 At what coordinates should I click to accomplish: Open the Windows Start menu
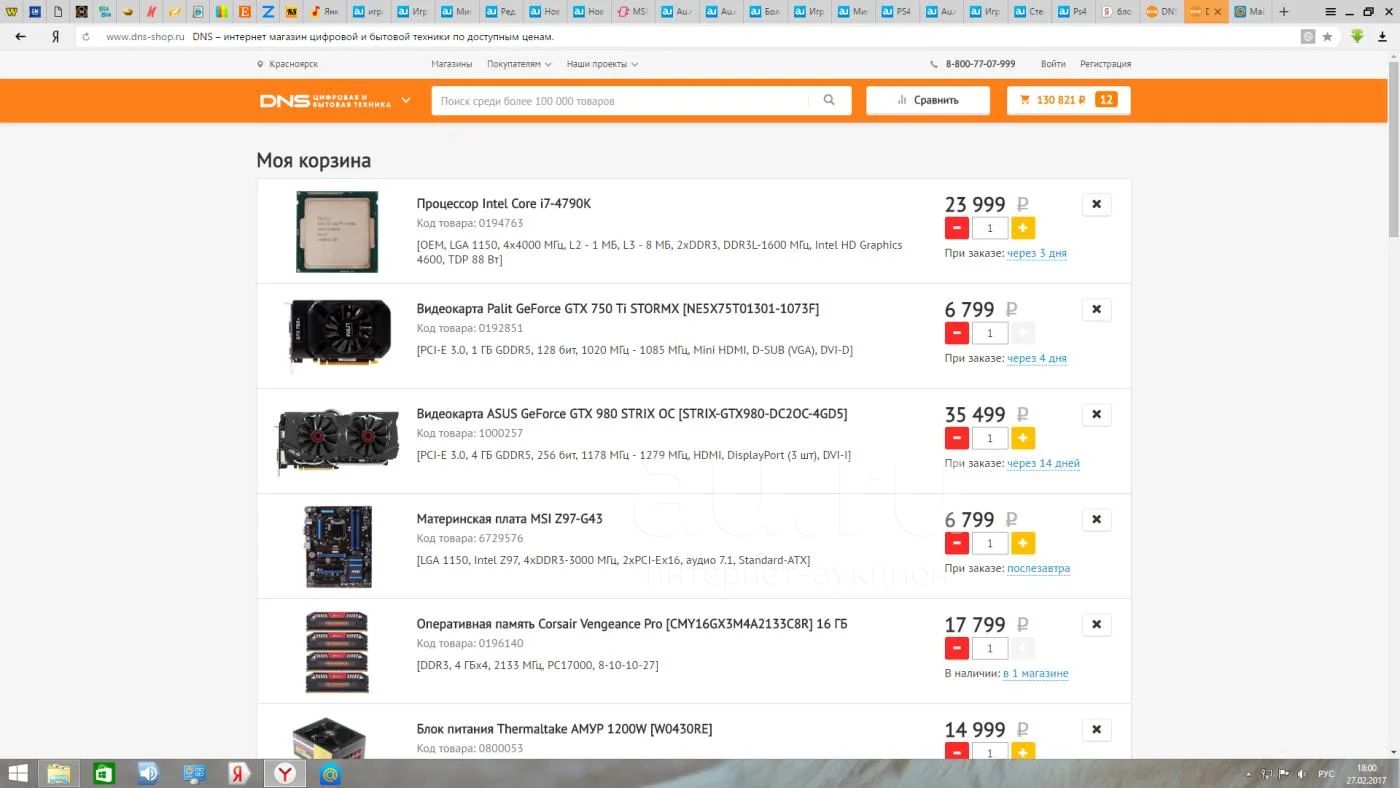(17, 773)
